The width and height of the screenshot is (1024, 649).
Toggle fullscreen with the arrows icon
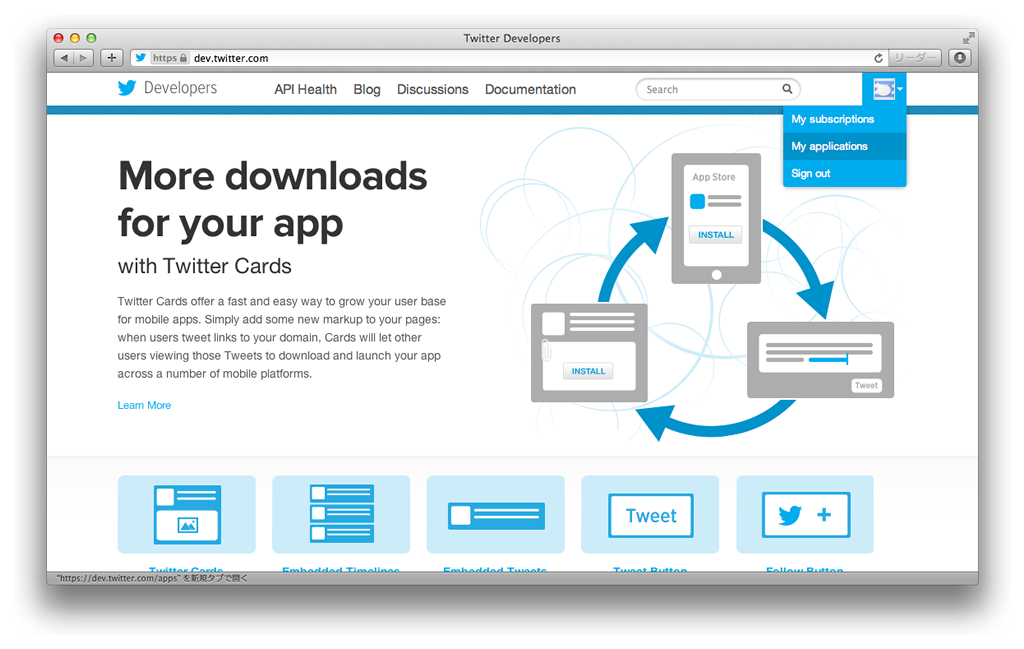tap(968, 38)
